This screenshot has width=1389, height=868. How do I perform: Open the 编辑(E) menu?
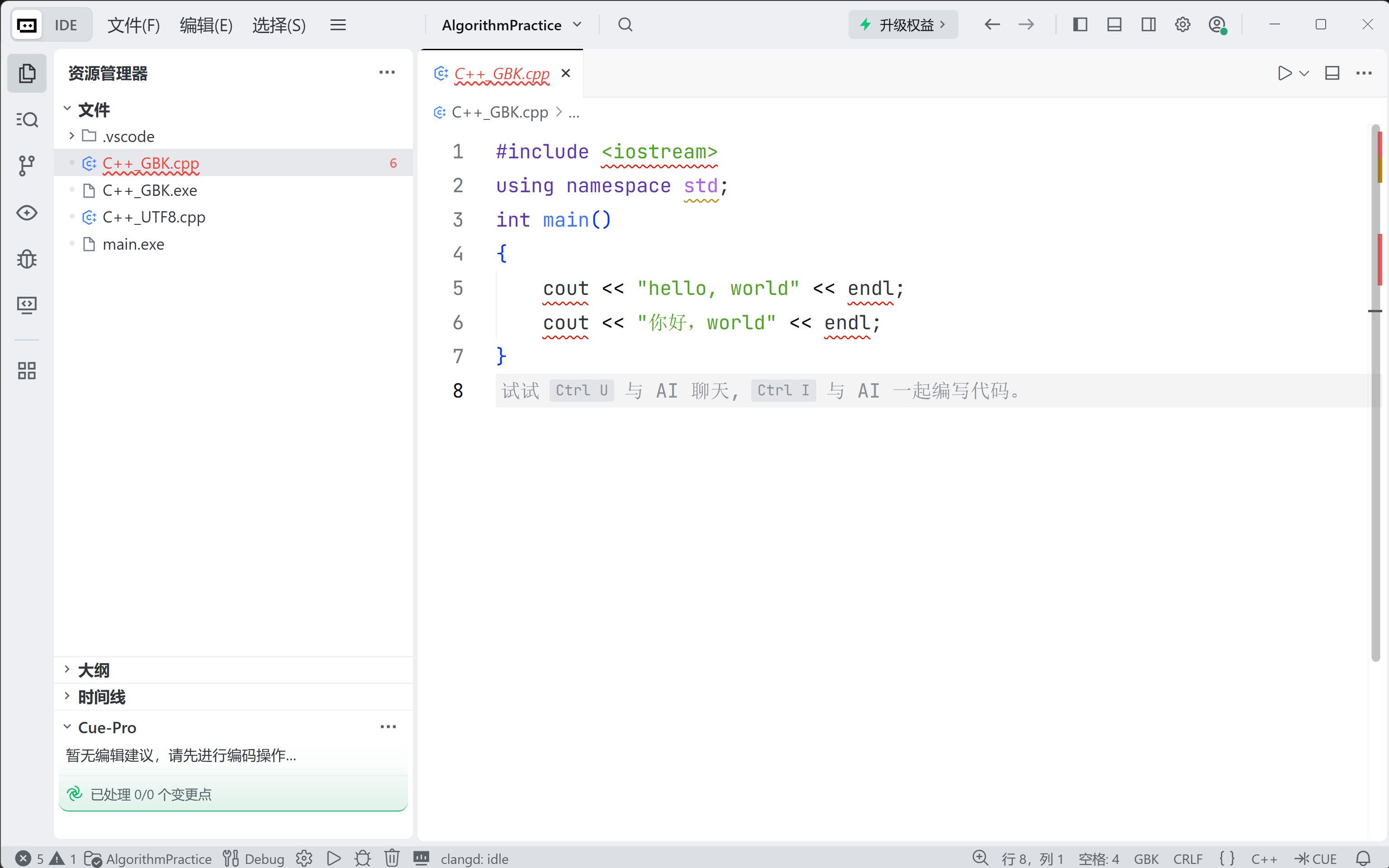(206, 25)
